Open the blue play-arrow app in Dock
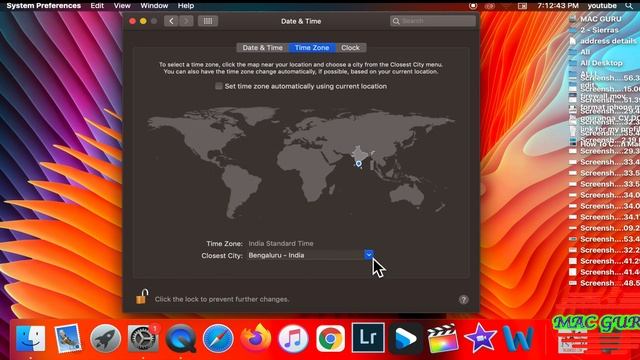Image resolution: width=640 pixels, height=360 pixels. click(x=405, y=338)
